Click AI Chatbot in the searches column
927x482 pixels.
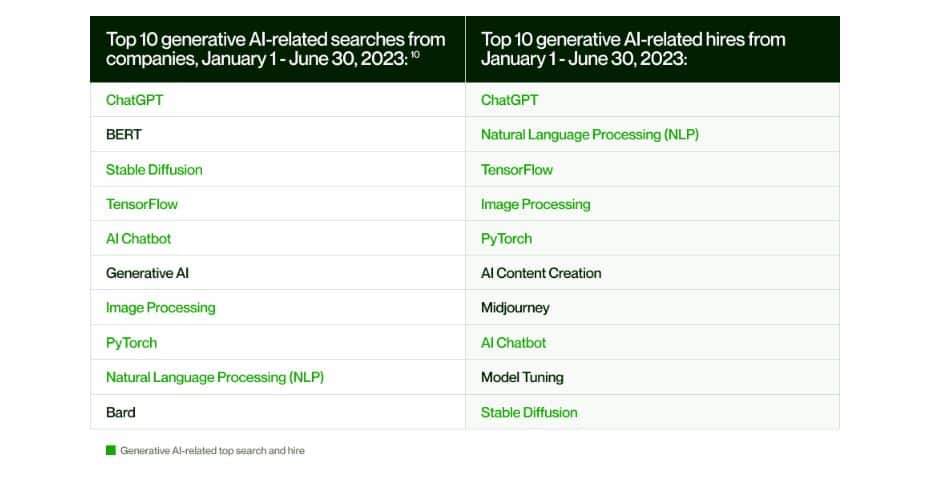(x=138, y=239)
